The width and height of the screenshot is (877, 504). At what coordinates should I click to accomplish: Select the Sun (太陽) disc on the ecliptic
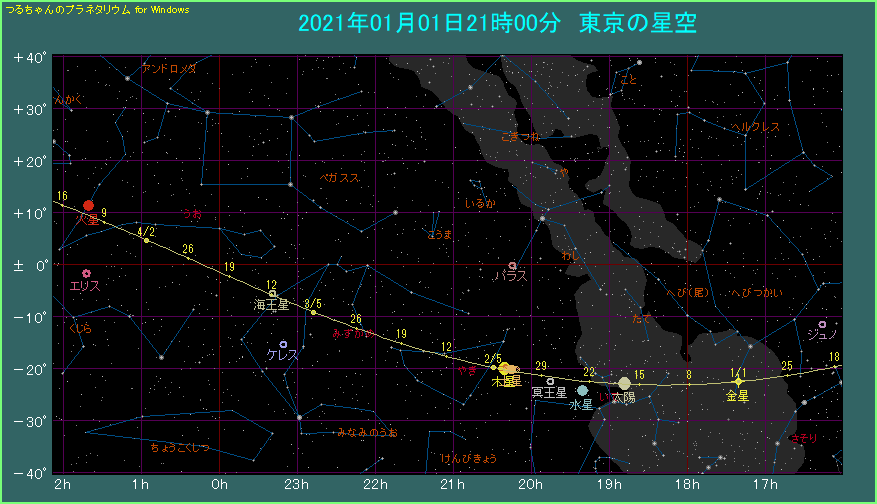625,383
